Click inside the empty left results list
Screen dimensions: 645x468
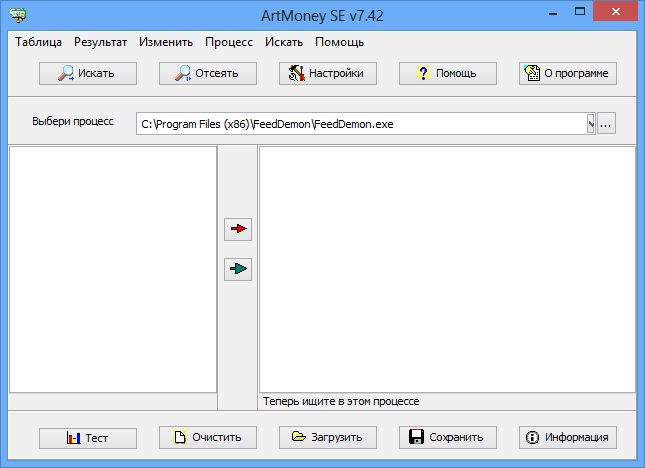[113, 268]
